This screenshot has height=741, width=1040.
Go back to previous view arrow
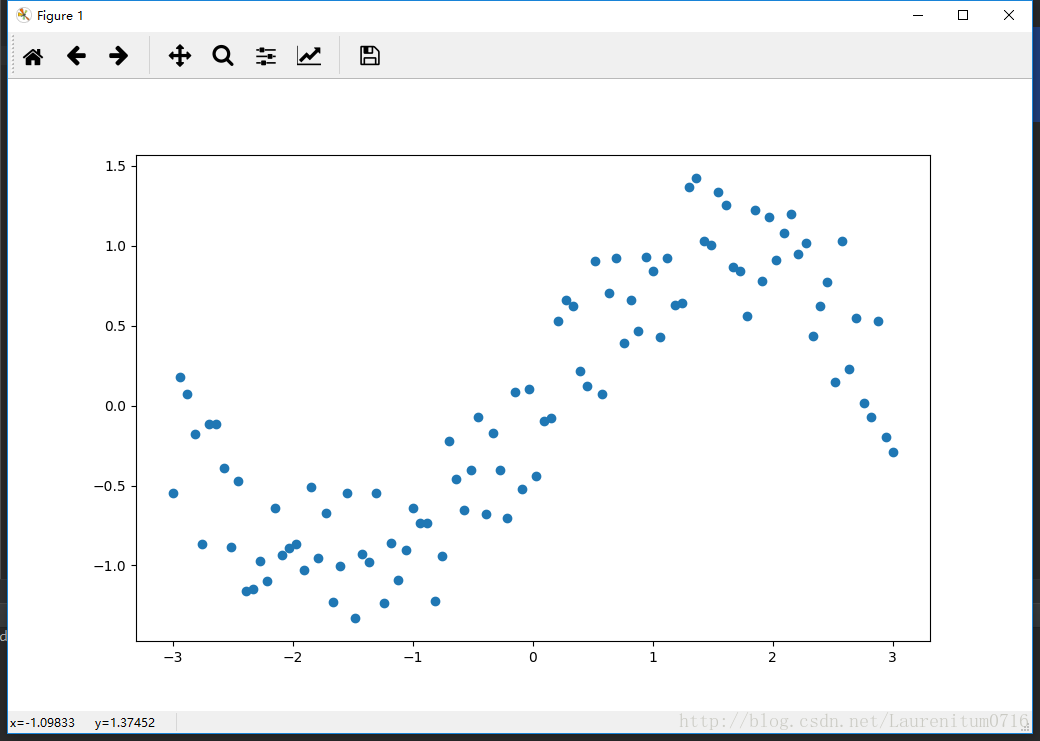coord(76,56)
